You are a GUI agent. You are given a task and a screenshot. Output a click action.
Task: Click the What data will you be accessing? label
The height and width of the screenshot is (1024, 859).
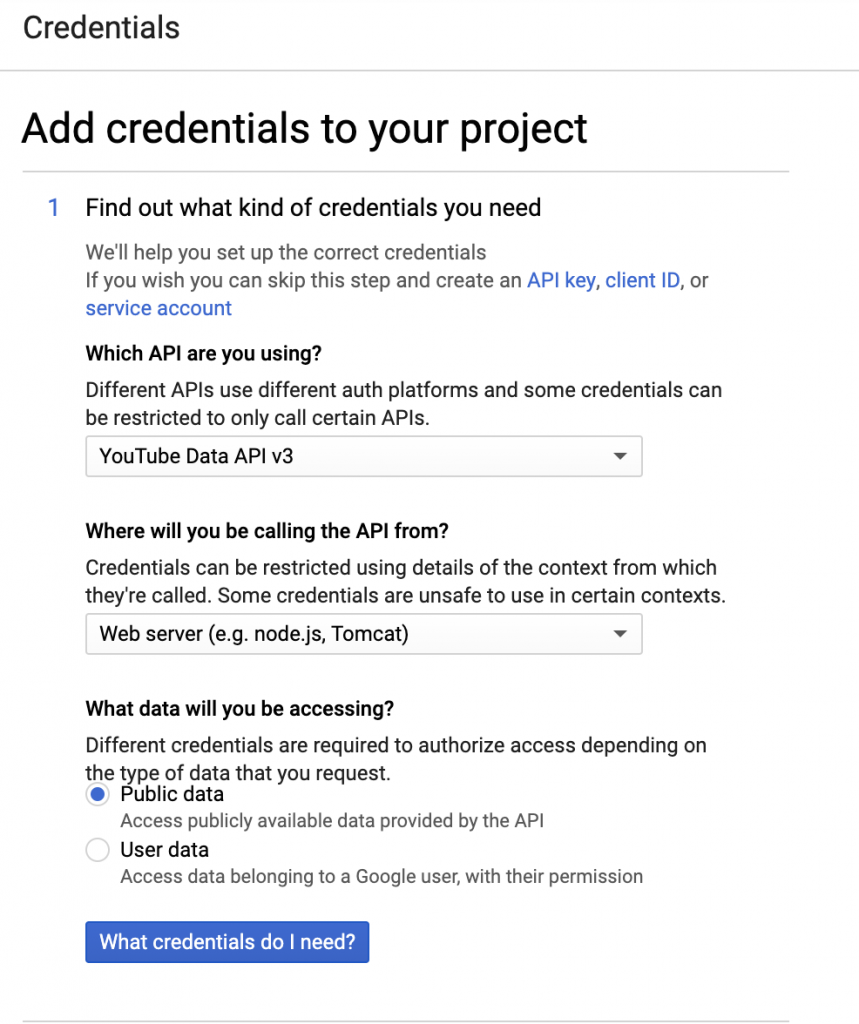tap(240, 708)
